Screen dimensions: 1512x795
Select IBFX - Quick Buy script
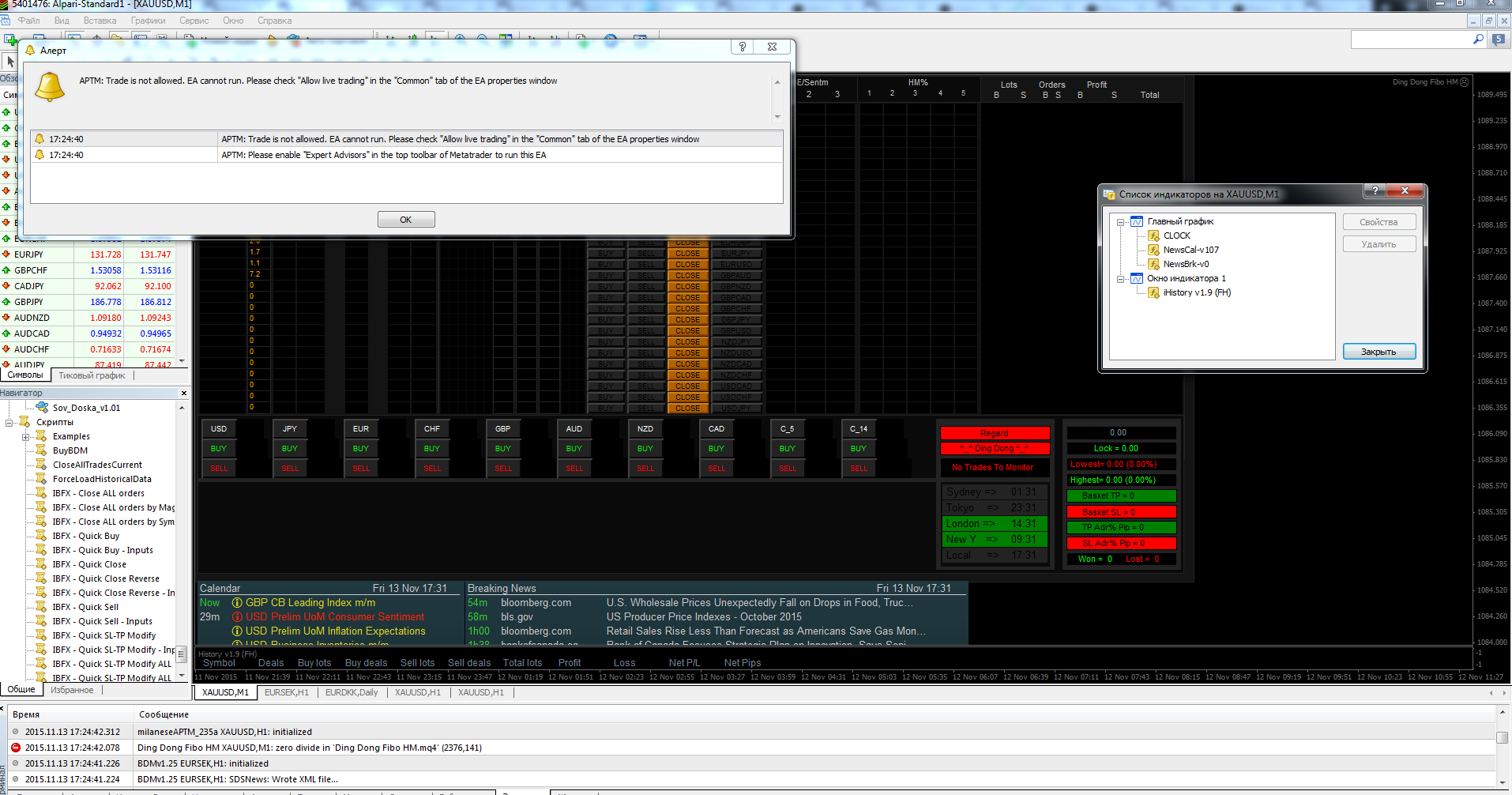[86, 536]
